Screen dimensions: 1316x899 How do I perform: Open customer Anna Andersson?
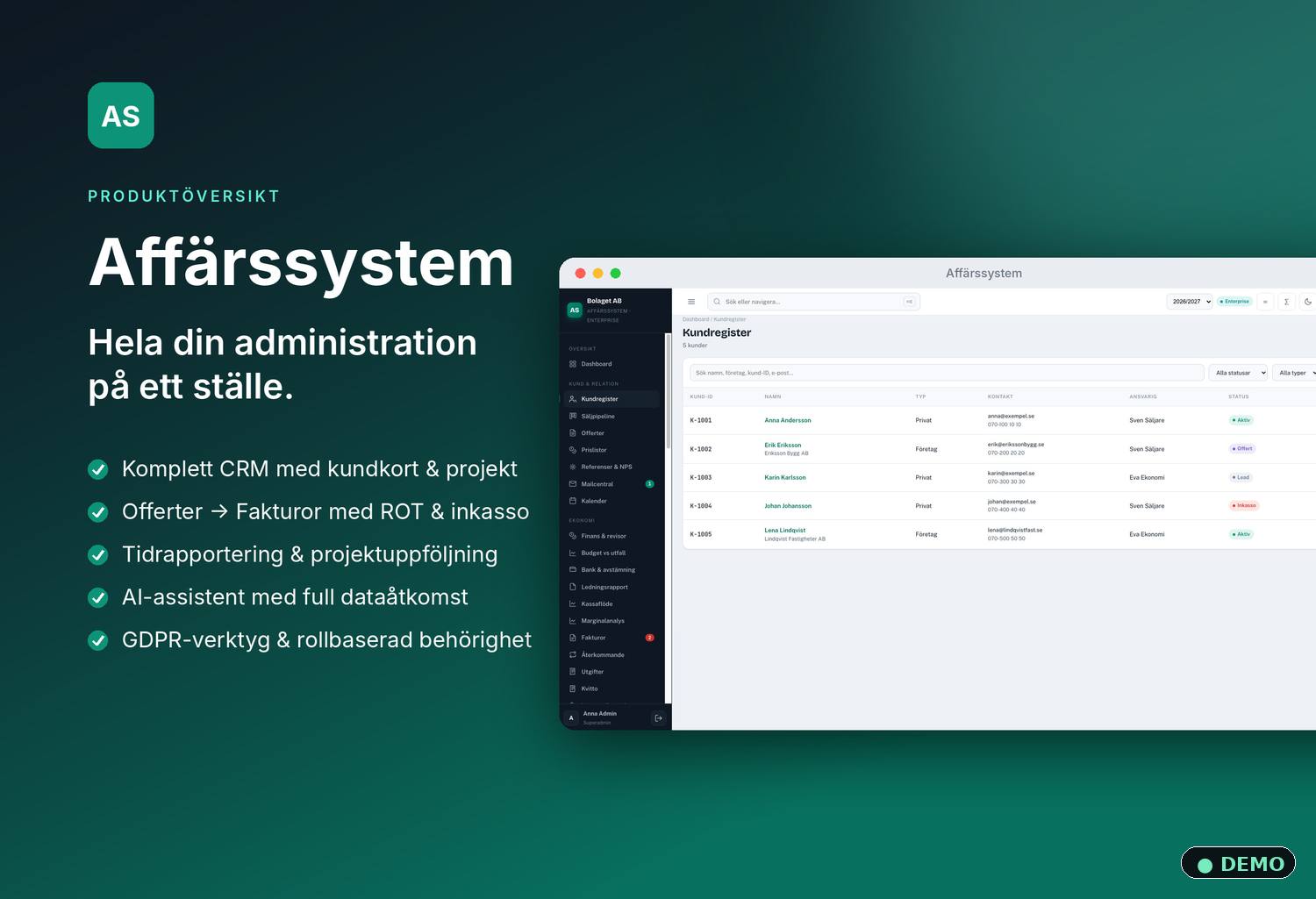click(788, 420)
